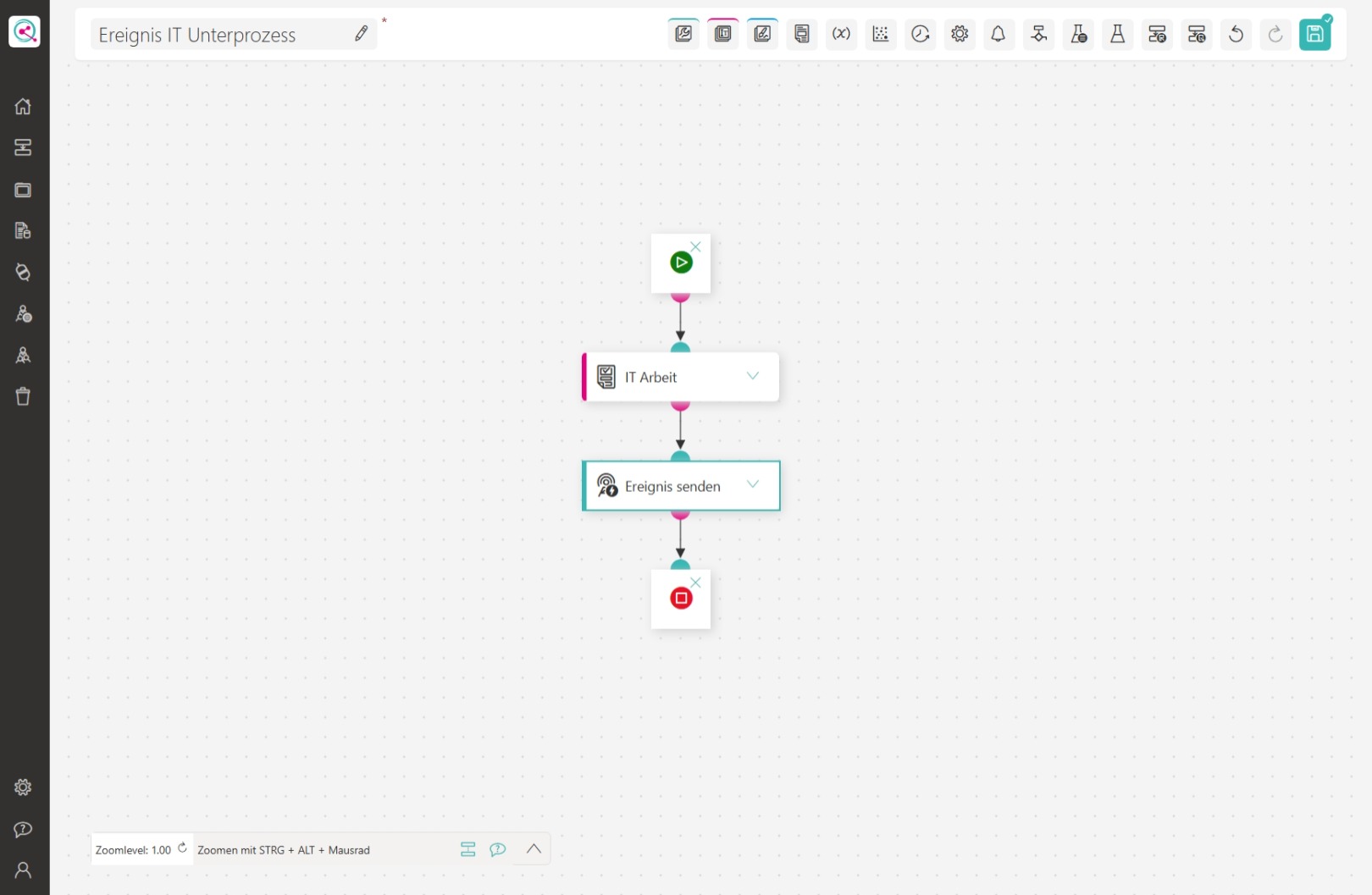Open process settings gear in toolbar
Viewport: 1372px width, 895px height.
[960, 34]
